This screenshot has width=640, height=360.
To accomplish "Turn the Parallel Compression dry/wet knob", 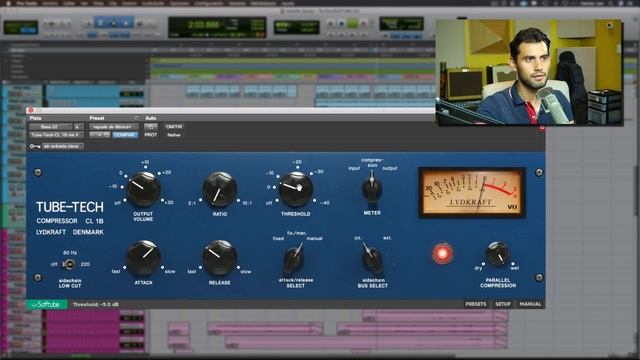I will [x=497, y=254].
